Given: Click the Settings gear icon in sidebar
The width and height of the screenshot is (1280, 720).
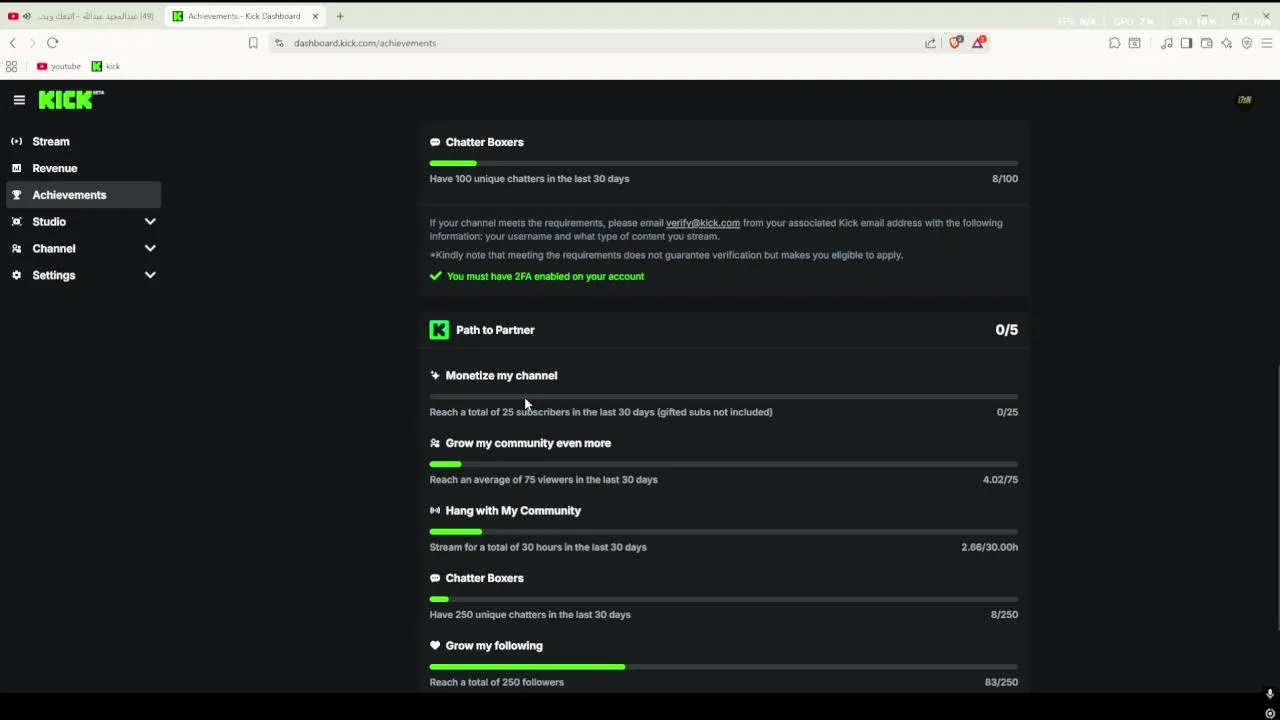Looking at the screenshot, I should tap(16, 275).
